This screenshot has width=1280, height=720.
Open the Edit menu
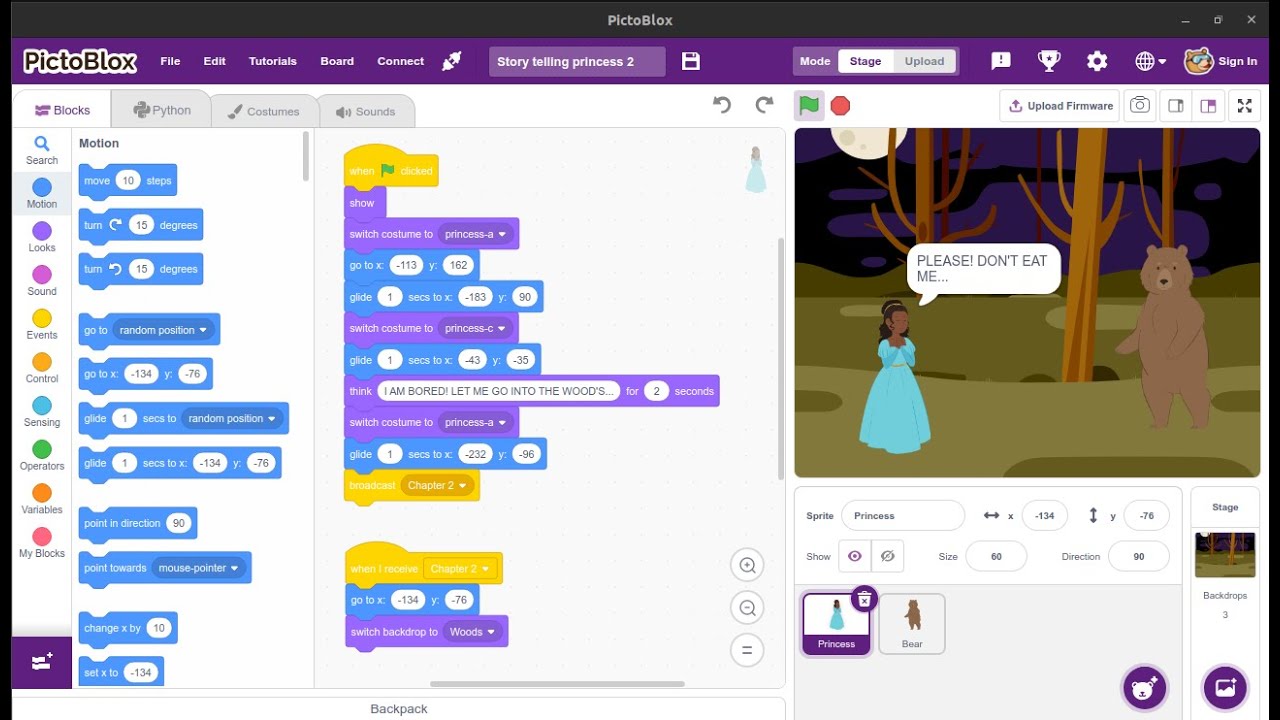pyautogui.click(x=215, y=61)
